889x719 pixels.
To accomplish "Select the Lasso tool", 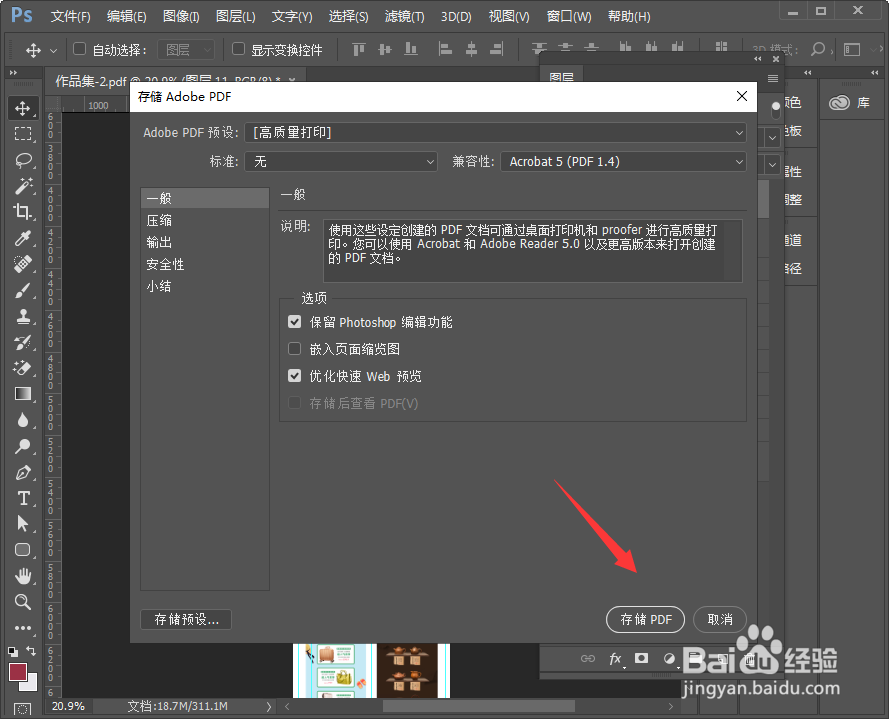I will (23, 160).
